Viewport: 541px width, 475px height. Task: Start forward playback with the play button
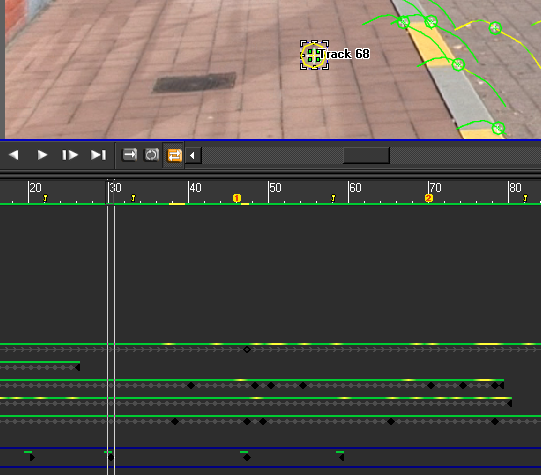42,155
